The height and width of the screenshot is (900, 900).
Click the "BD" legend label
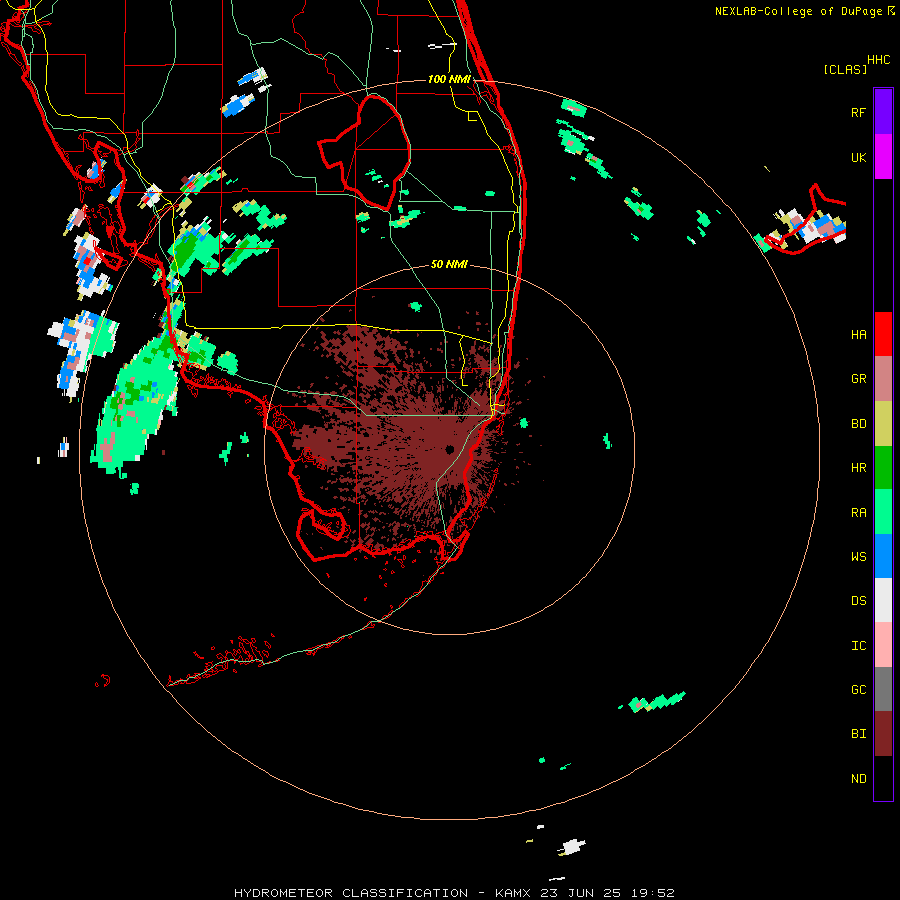pos(858,424)
